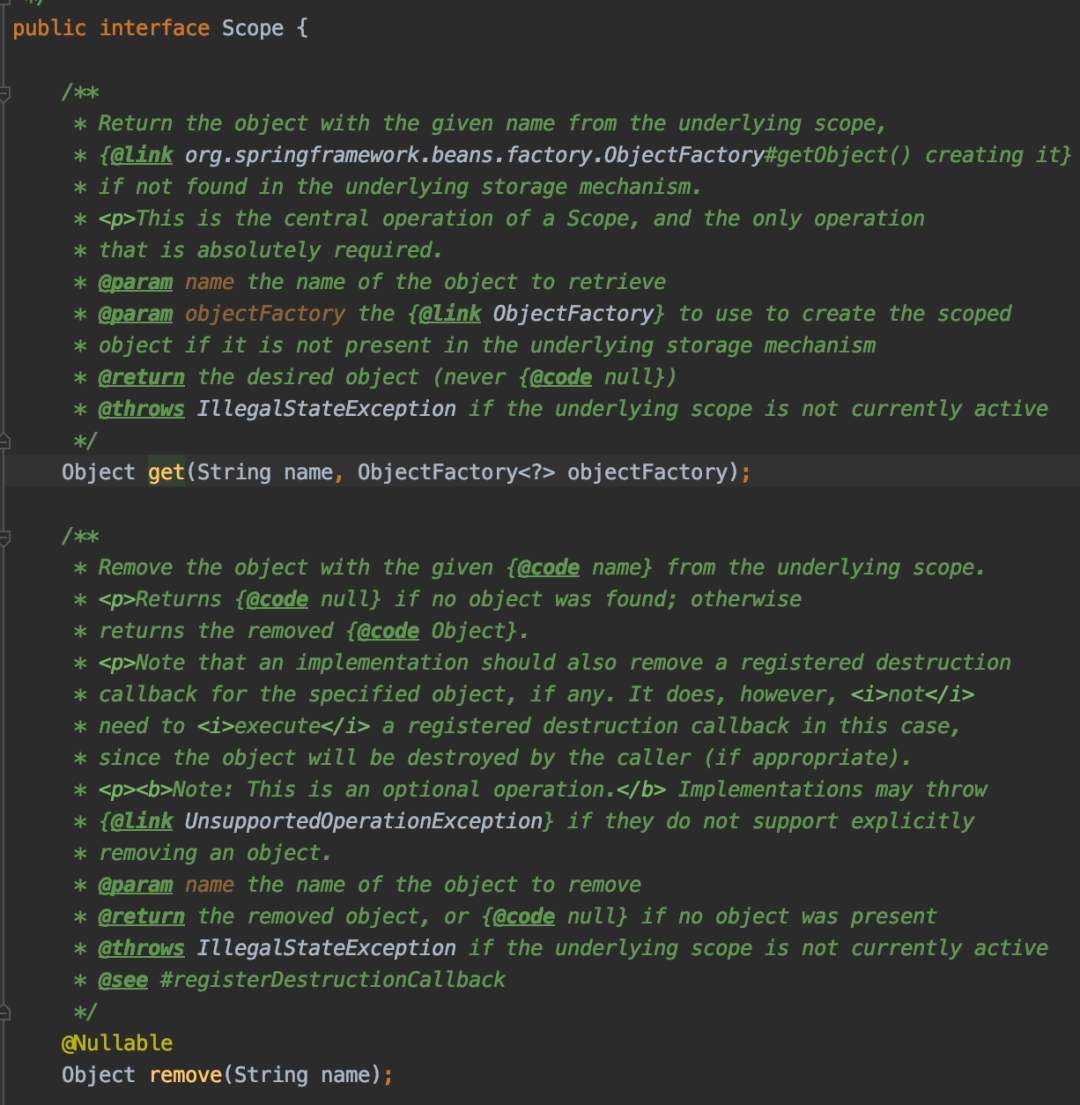Click IllegalStateException in second @throws tag
Image resolution: width=1080 pixels, height=1105 pixels.
point(326,949)
